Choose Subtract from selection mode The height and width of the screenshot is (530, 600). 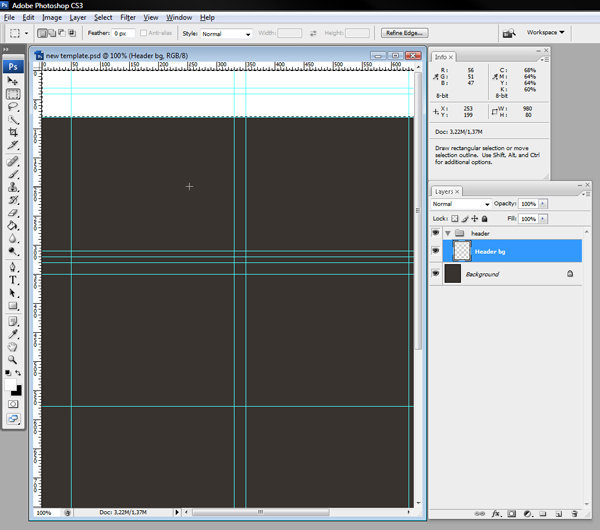[62, 33]
